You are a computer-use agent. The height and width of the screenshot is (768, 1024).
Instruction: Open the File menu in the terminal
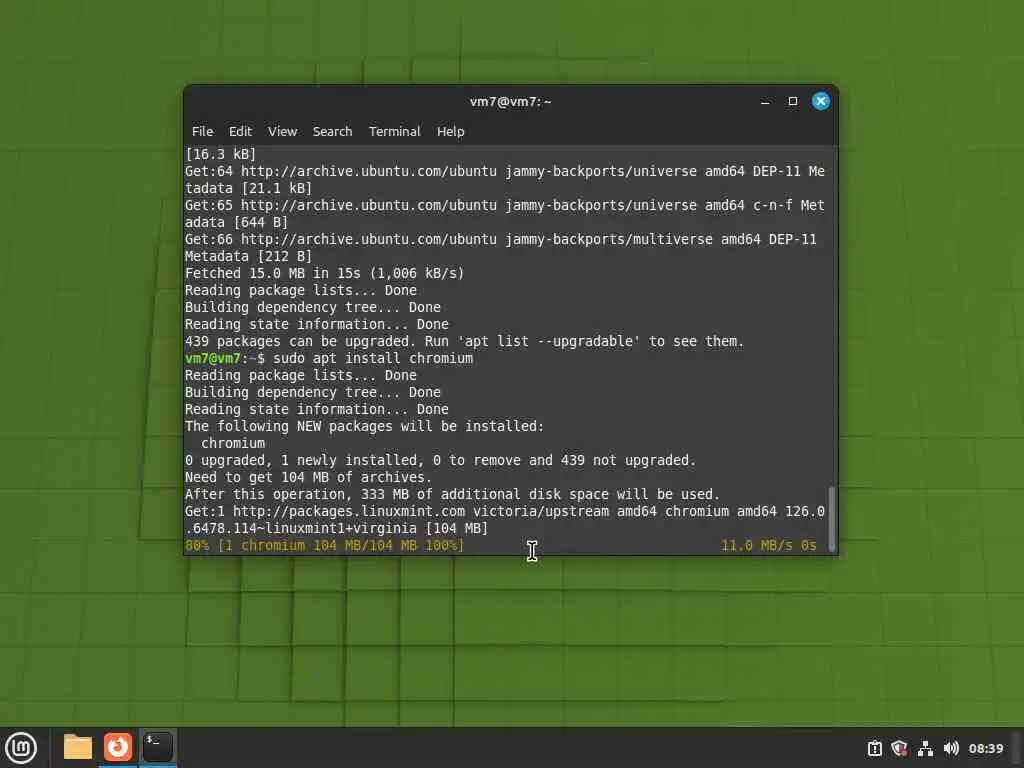(x=202, y=131)
